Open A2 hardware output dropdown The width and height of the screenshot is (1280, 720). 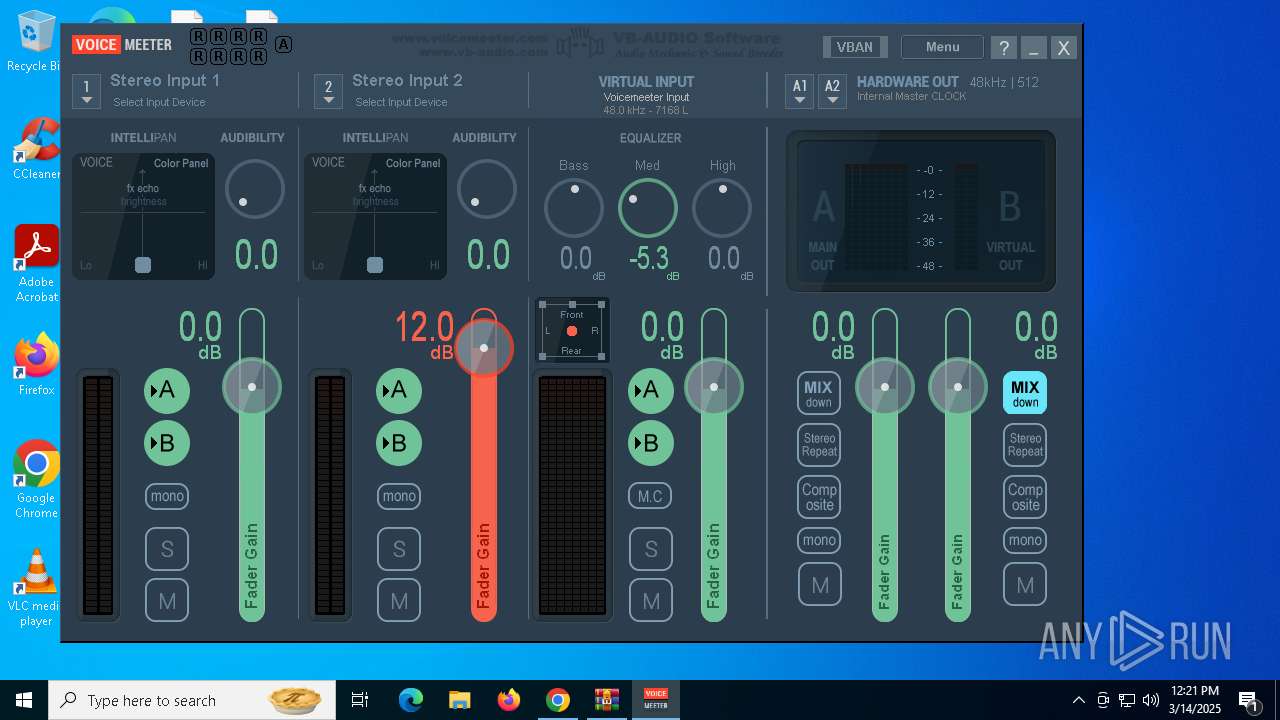(x=832, y=91)
